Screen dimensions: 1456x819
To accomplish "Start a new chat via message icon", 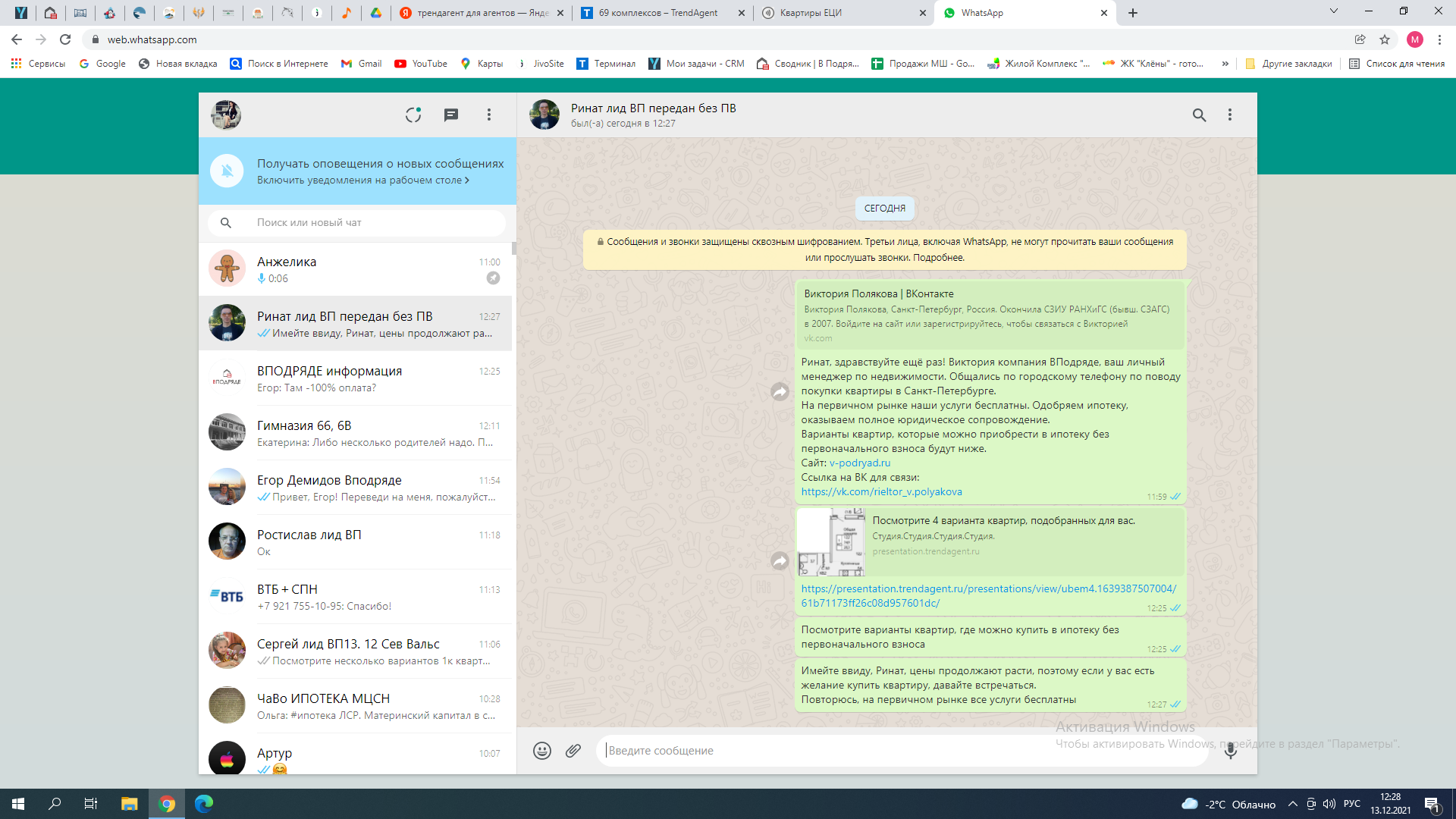I will click(451, 115).
